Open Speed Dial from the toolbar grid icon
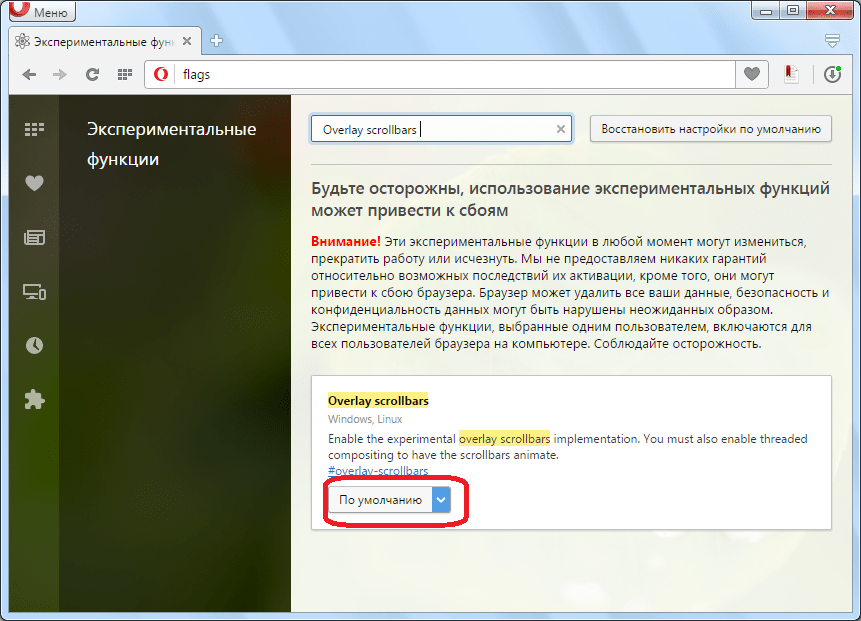 [x=125, y=74]
